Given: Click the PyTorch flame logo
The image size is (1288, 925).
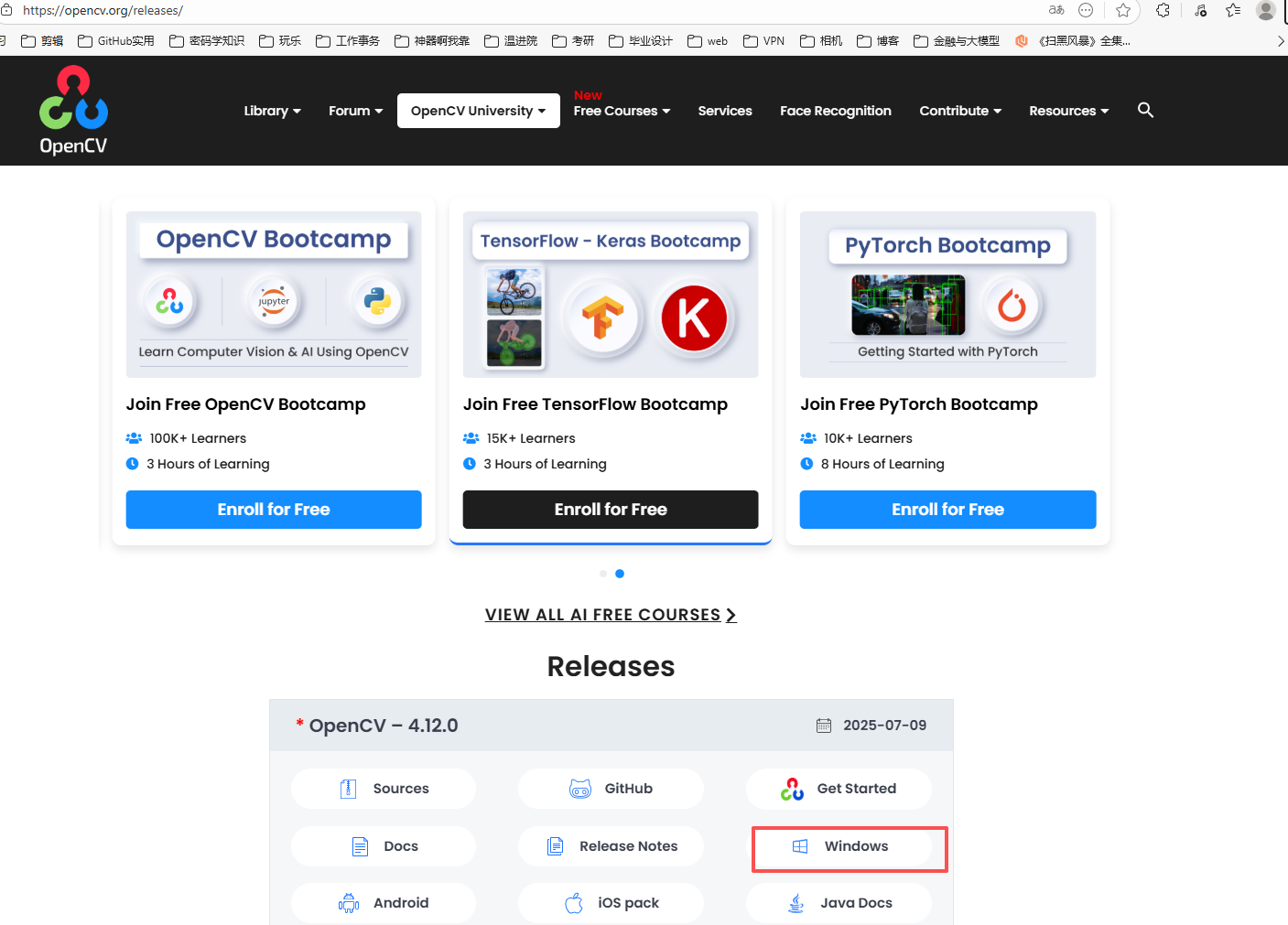Looking at the screenshot, I should pyautogui.click(x=1012, y=306).
